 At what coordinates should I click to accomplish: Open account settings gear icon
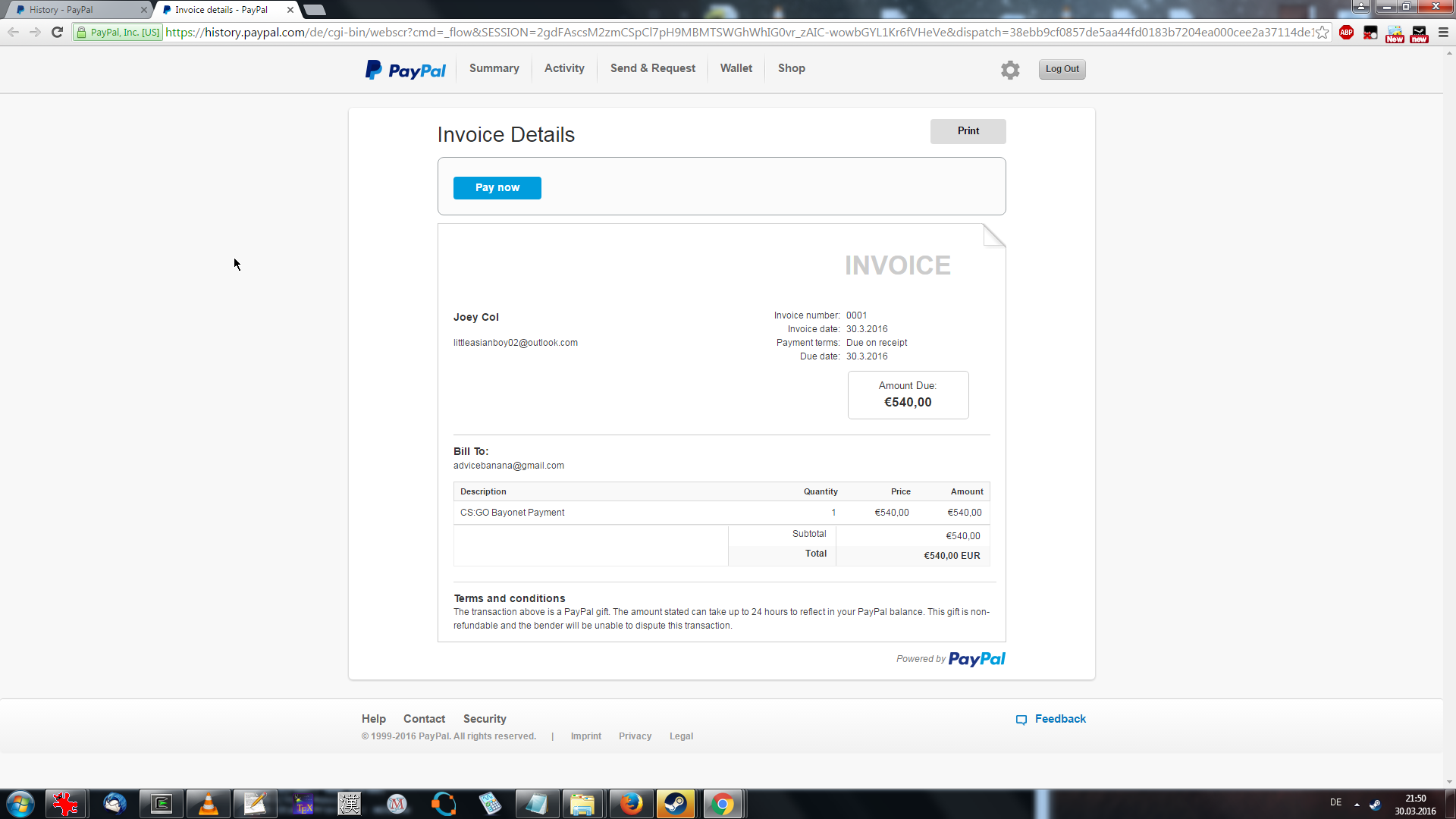[1010, 70]
